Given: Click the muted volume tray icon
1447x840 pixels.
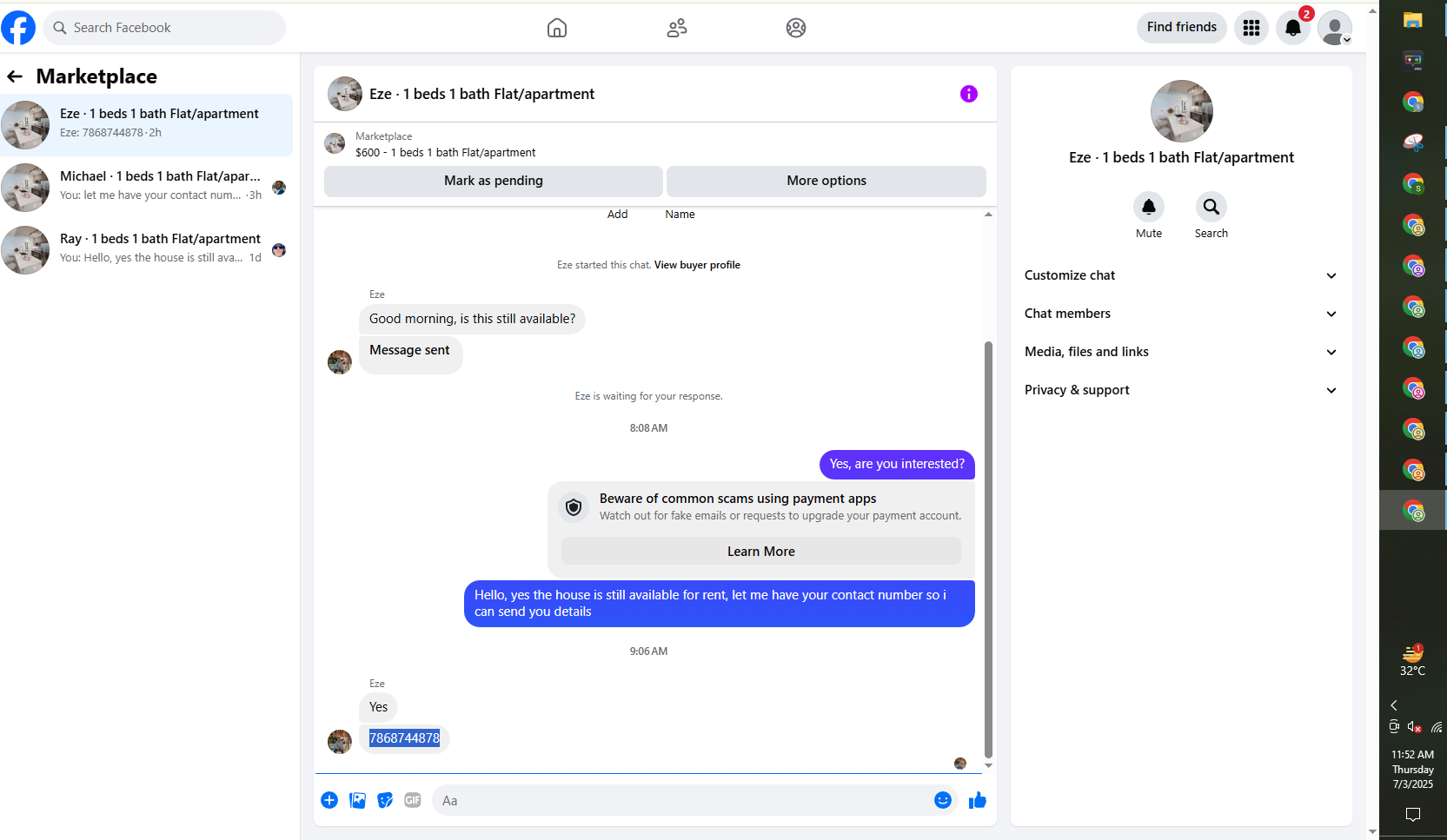Looking at the screenshot, I should pyautogui.click(x=1415, y=727).
